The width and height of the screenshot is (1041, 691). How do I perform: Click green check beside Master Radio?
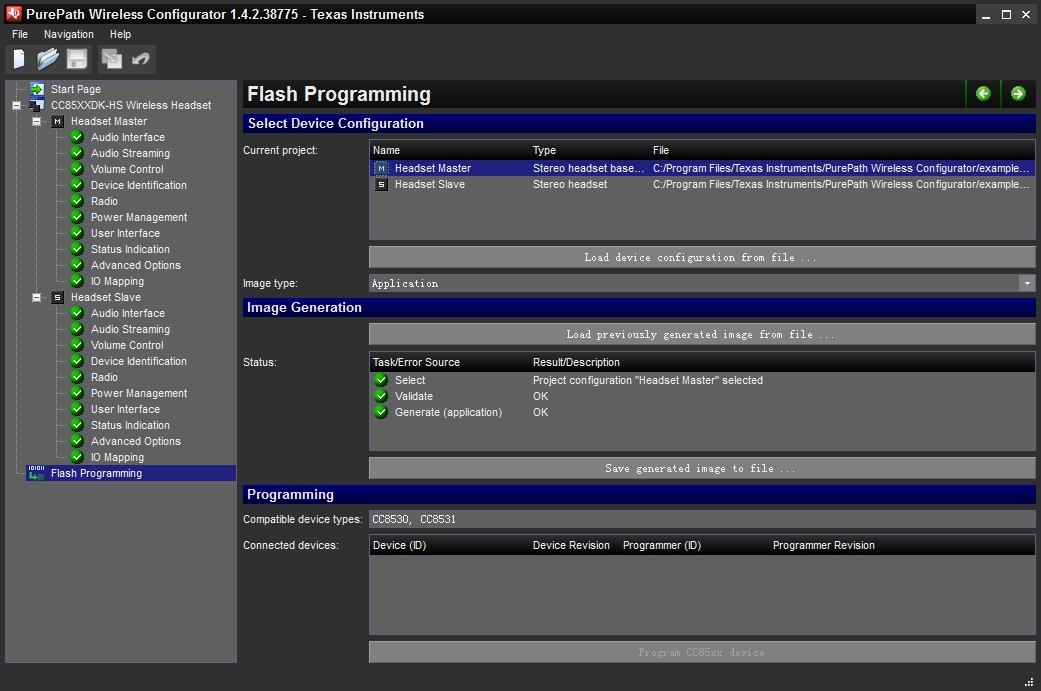(77, 201)
